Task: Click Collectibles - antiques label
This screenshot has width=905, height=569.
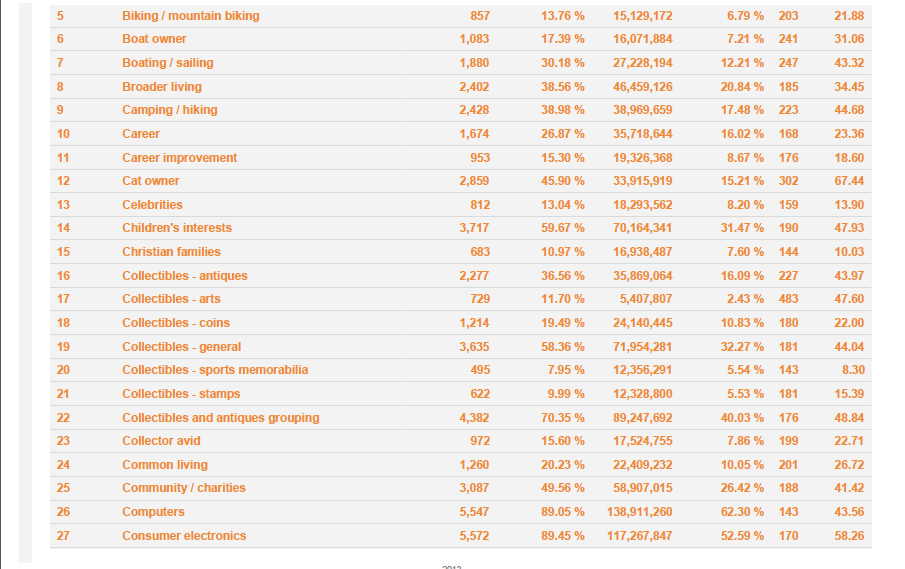Action: [185, 275]
